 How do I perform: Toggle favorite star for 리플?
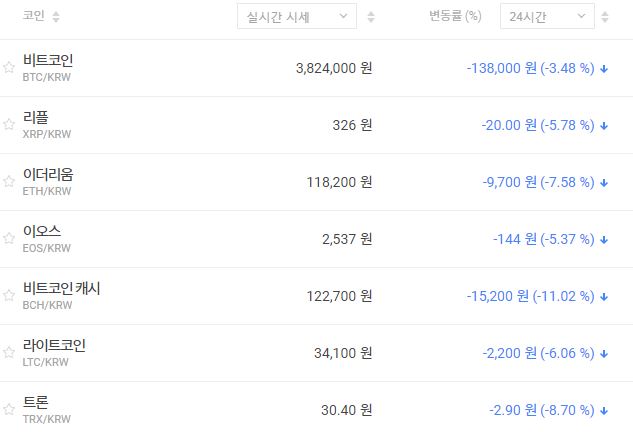coord(9,125)
